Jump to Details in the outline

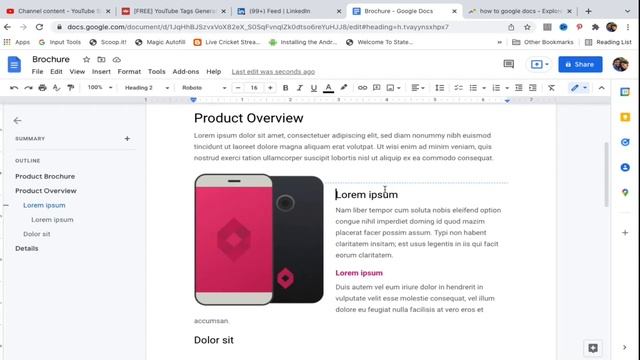27,248
